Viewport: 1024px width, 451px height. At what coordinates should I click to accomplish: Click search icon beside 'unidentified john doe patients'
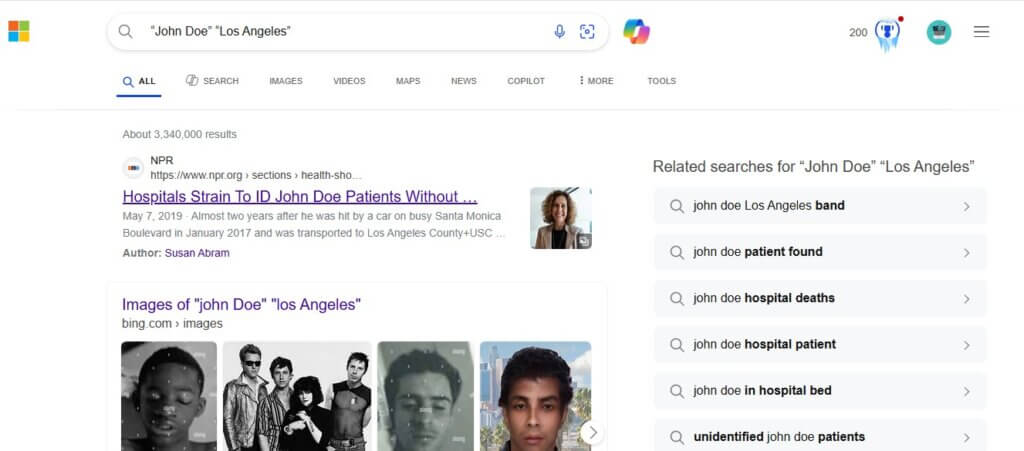point(677,438)
